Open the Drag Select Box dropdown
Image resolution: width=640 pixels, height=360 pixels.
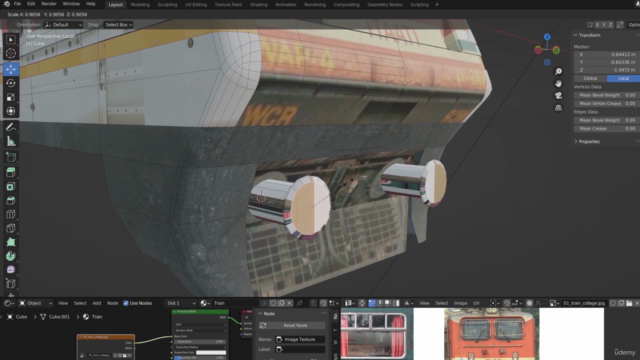click(118, 24)
